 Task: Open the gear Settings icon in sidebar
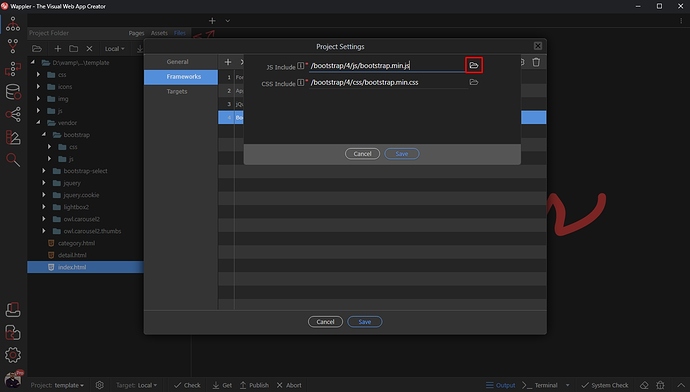pyautogui.click(x=13, y=355)
